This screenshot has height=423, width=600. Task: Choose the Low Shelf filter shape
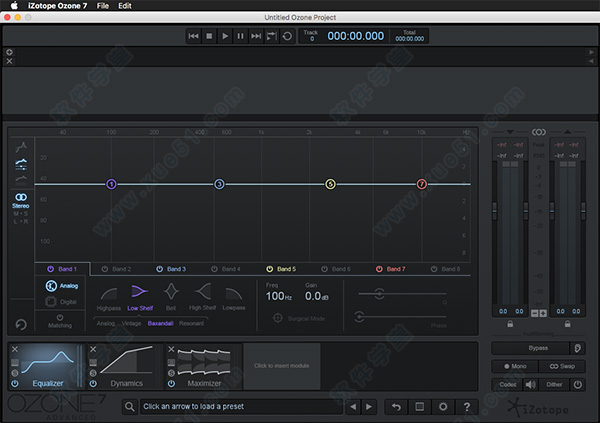(x=140, y=297)
